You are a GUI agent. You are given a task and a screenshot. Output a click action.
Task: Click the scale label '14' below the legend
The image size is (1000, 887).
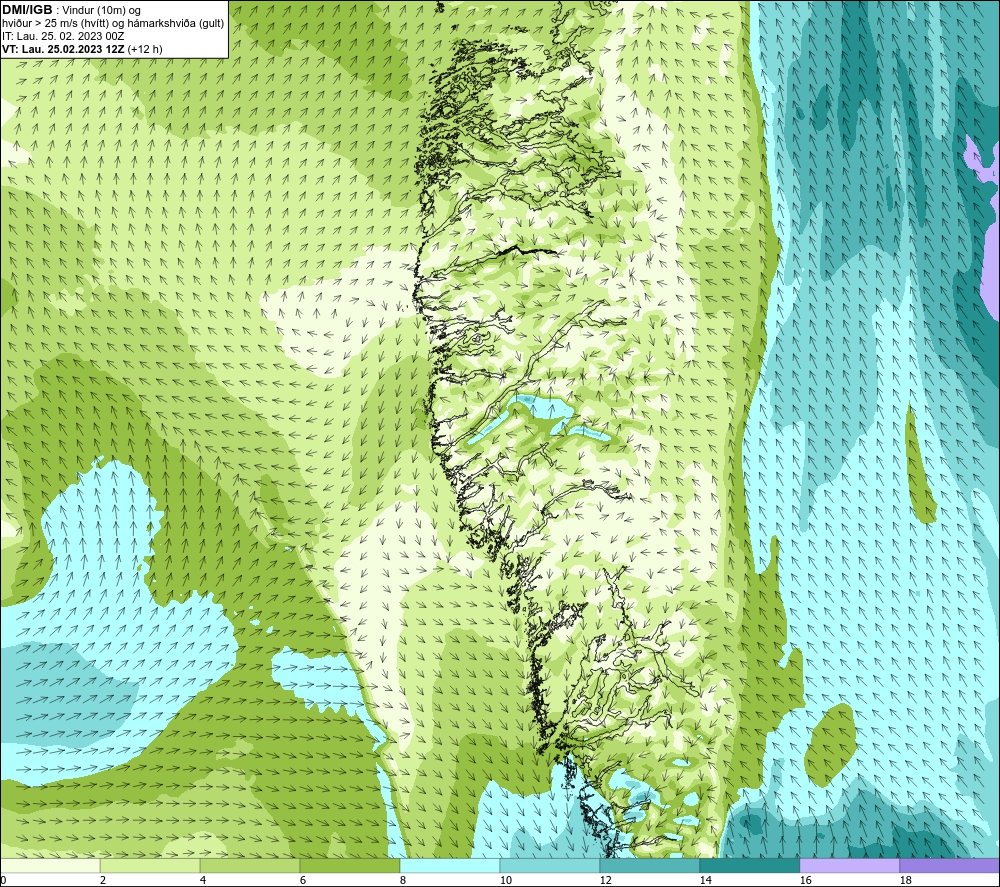coord(705,880)
